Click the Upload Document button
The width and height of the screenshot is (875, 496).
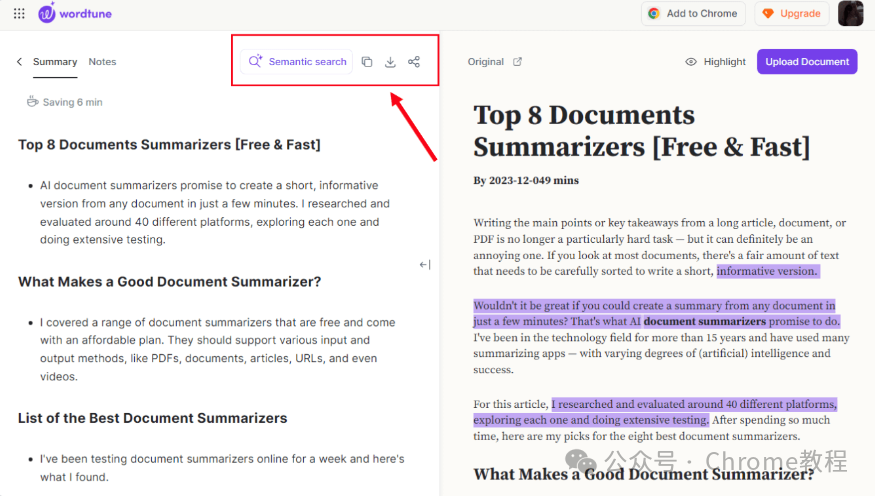pos(807,61)
